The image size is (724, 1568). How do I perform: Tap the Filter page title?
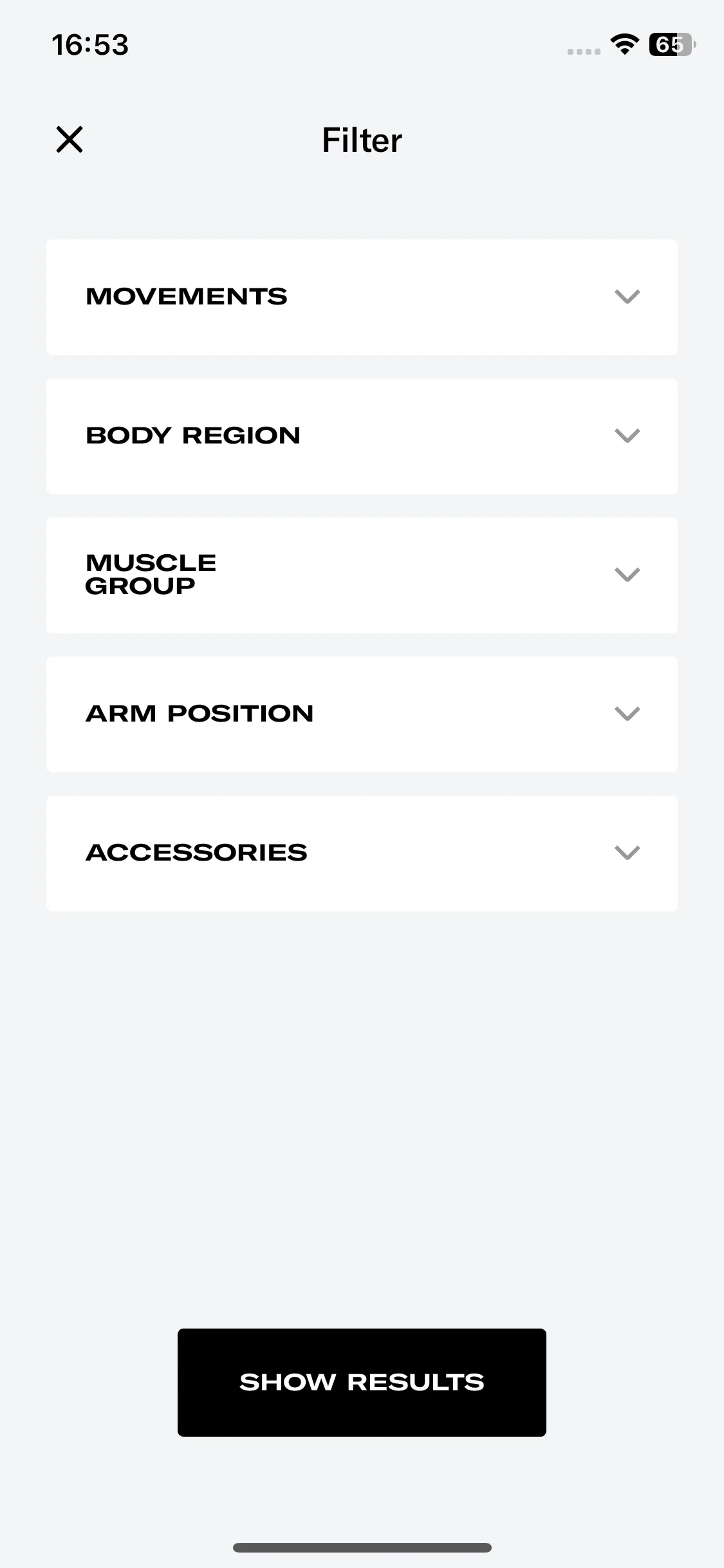362,140
